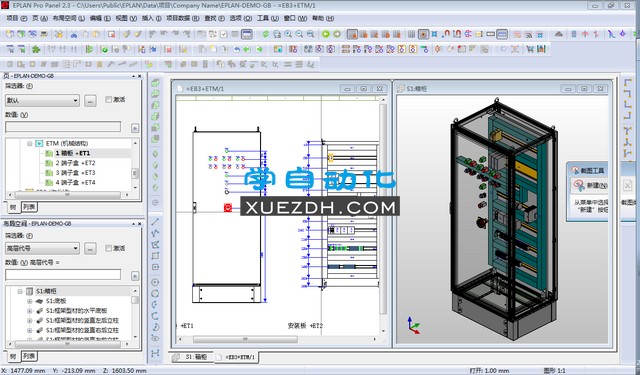Click the ... button beside 默认 filter
The width and height of the screenshot is (640, 375).
pos(90,100)
